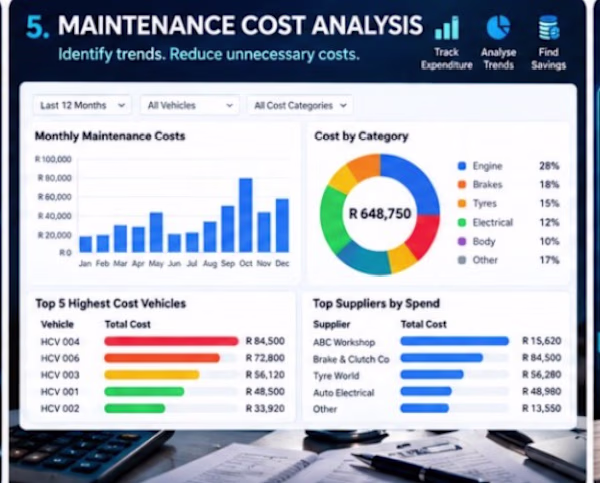Viewport: 600px width, 483px height.
Task: Click the ABC Workshop supplier name
Action: 344,342
